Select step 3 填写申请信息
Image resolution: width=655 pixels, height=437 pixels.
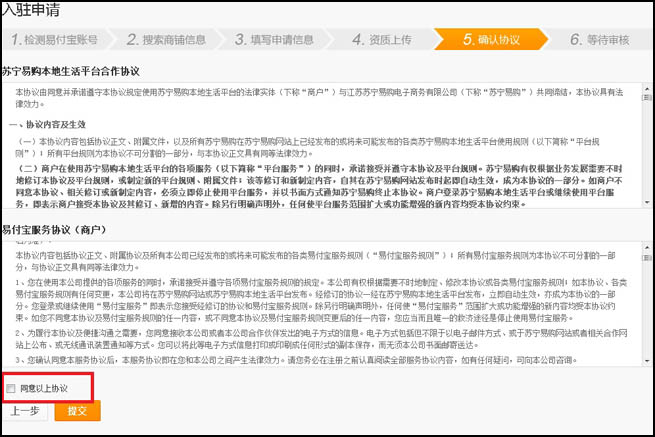[274, 40]
